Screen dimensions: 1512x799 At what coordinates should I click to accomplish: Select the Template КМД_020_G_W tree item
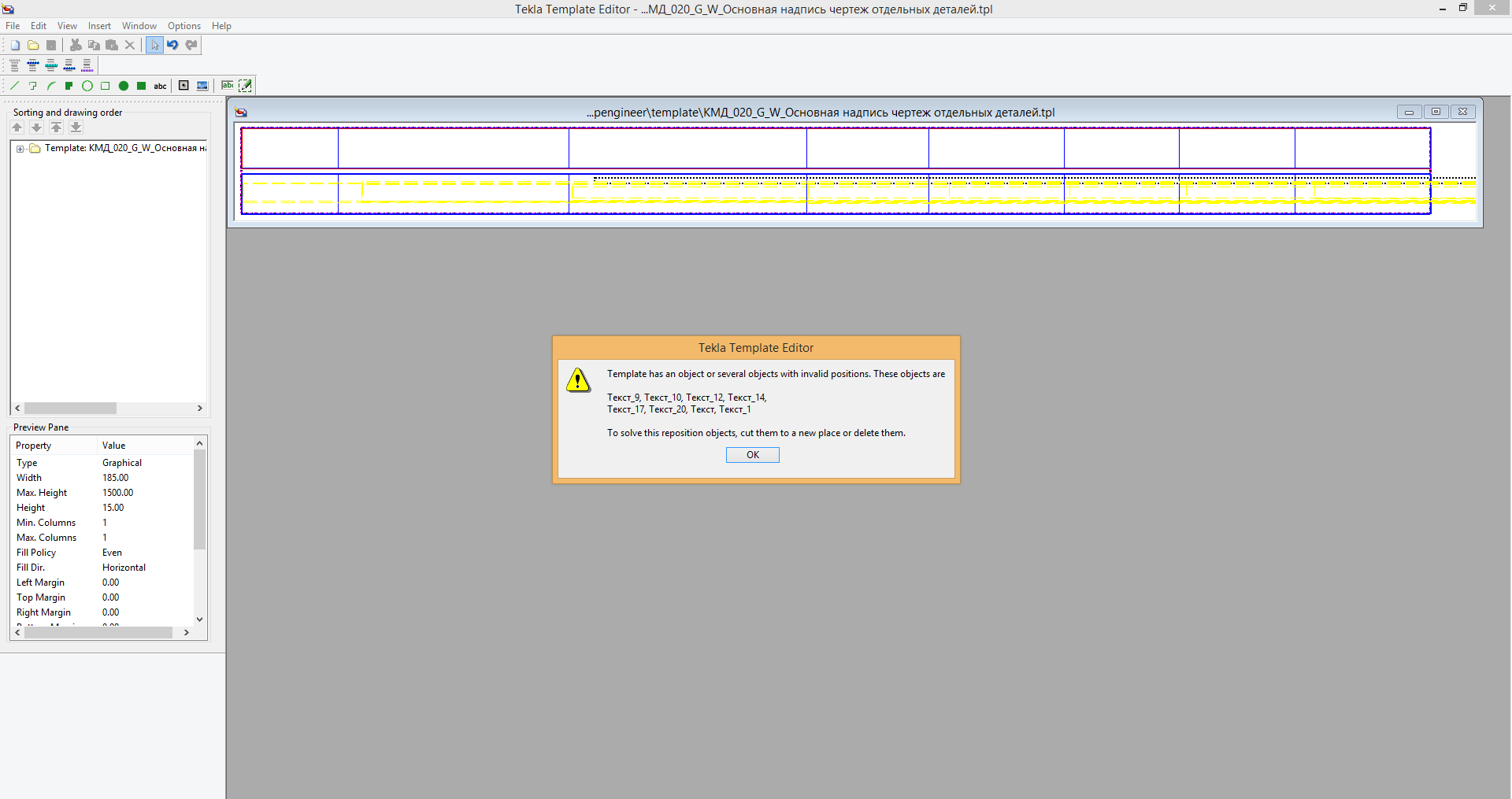(x=125, y=148)
